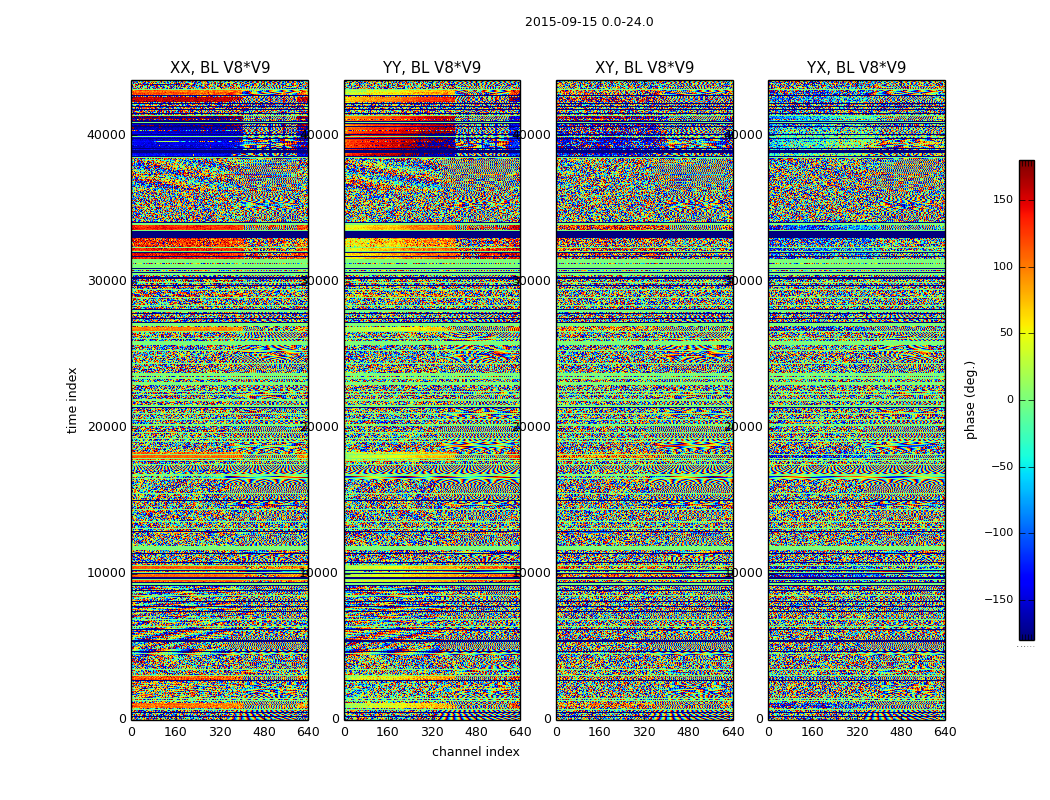Click the YX plot x-tick label 480

click(x=901, y=732)
